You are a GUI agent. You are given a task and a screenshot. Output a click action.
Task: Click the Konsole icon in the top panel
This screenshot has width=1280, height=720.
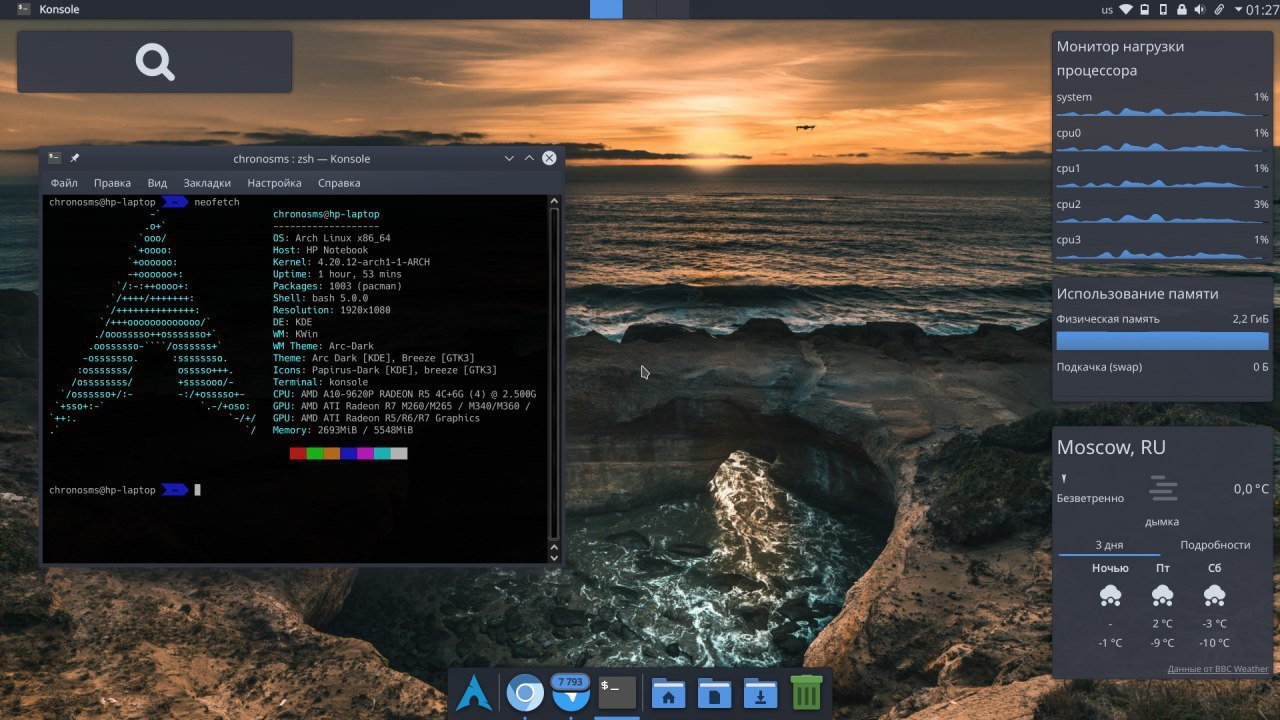(23, 10)
